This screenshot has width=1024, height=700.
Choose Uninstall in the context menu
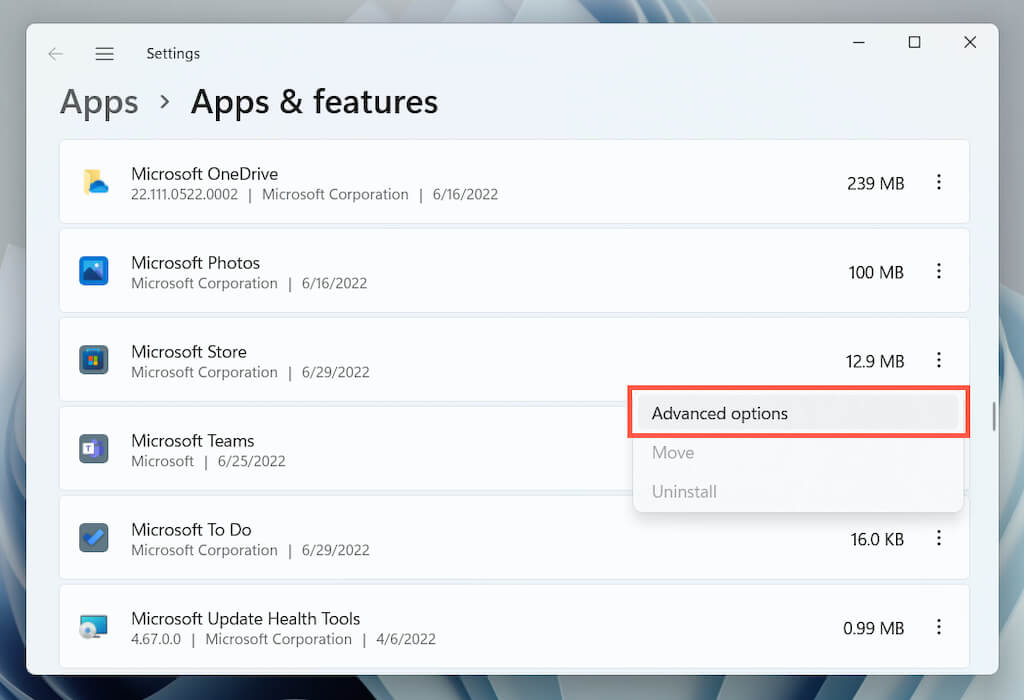click(x=684, y=492)
